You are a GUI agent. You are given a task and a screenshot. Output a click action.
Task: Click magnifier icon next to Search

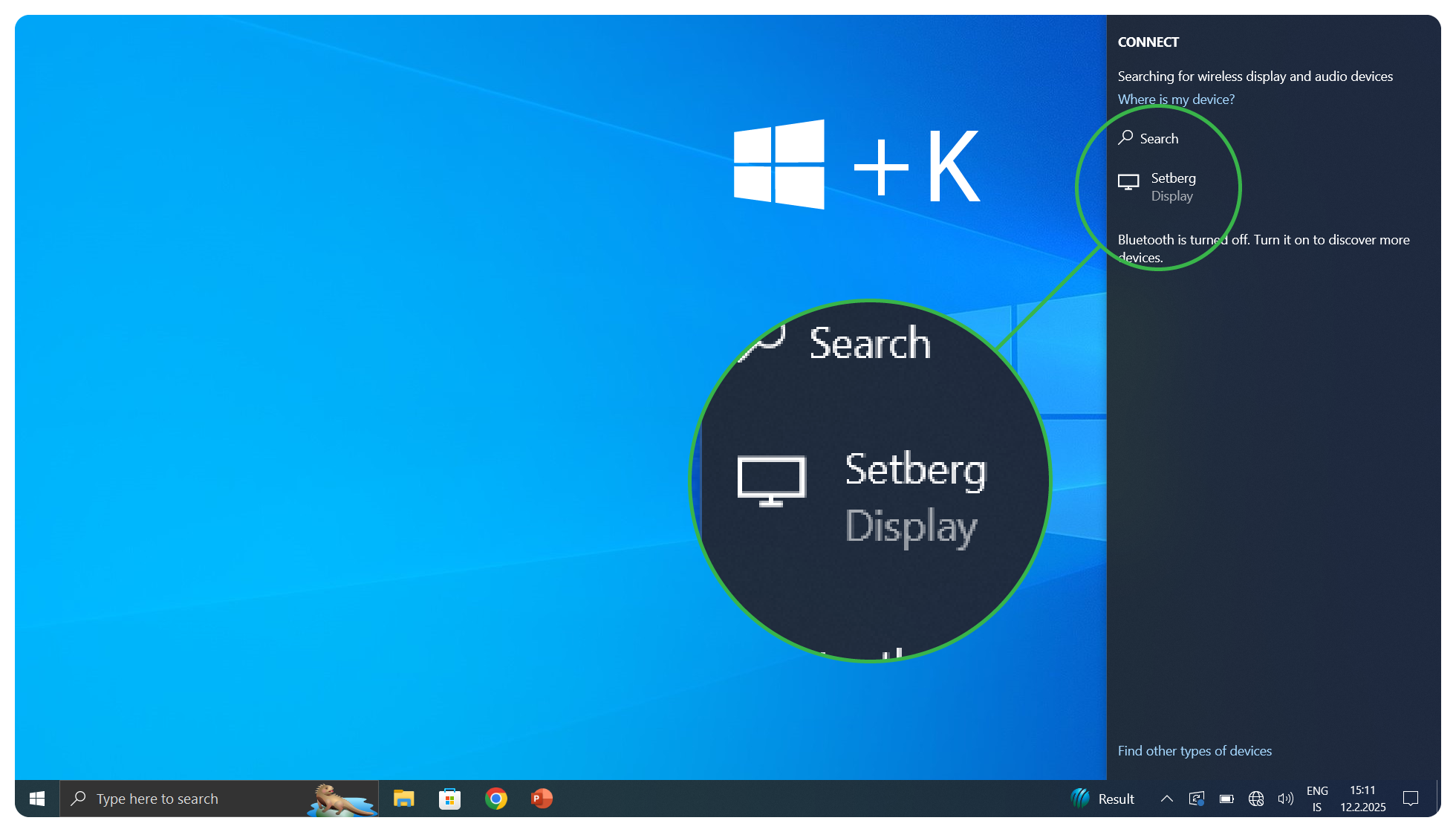[1125, 138]
